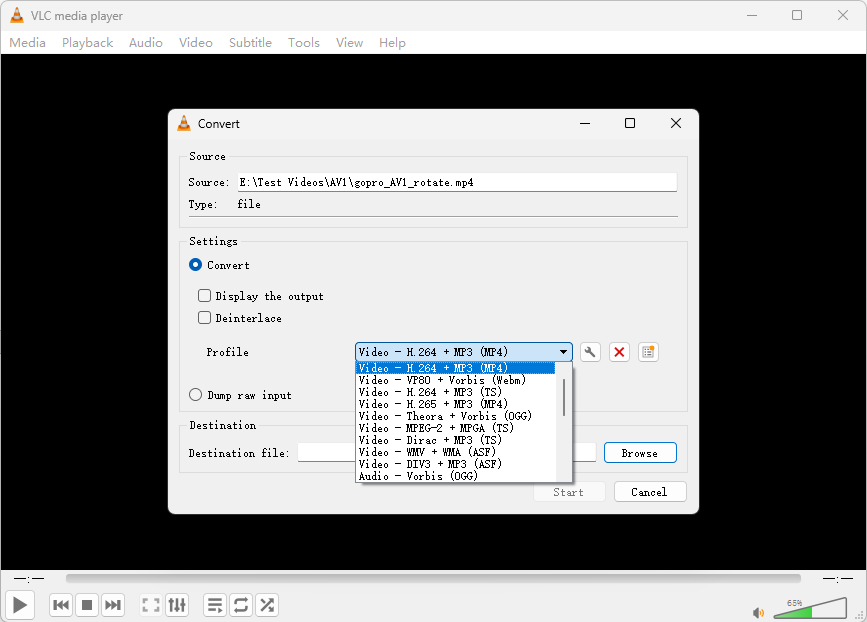Enable the Deinterlace checkbox
This screenshot has width=867, height=622.
tap(205, 318)
